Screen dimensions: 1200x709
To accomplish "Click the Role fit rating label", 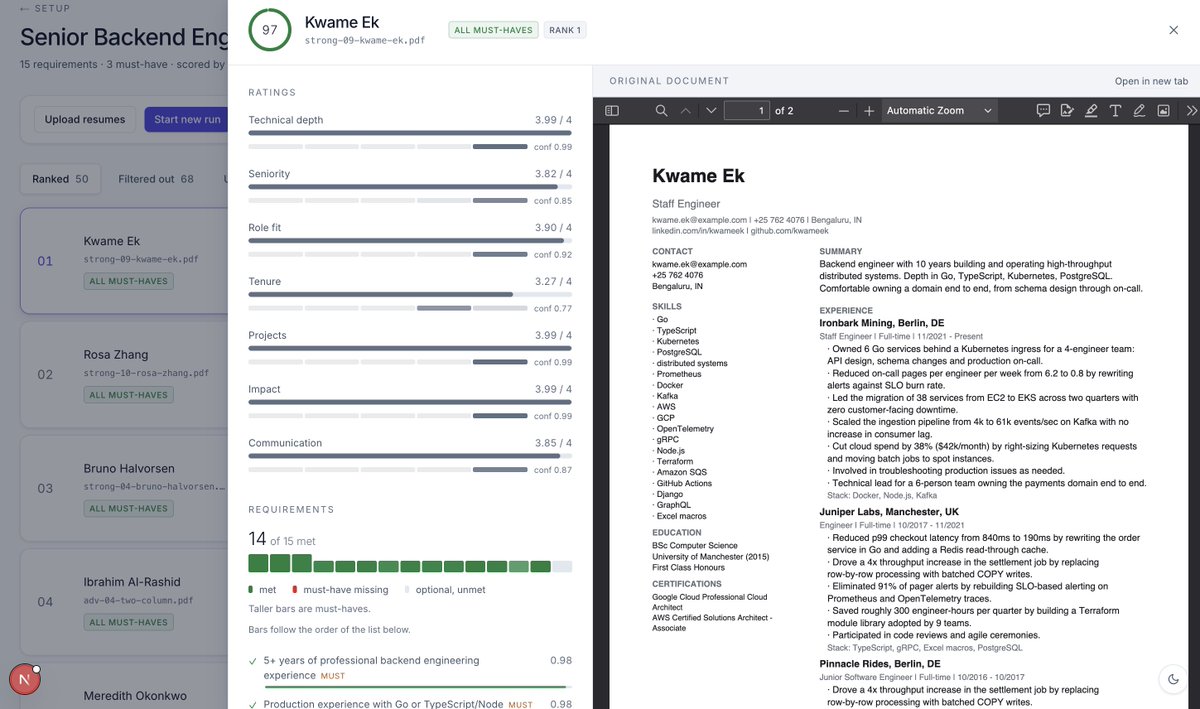I will point(265,228).
